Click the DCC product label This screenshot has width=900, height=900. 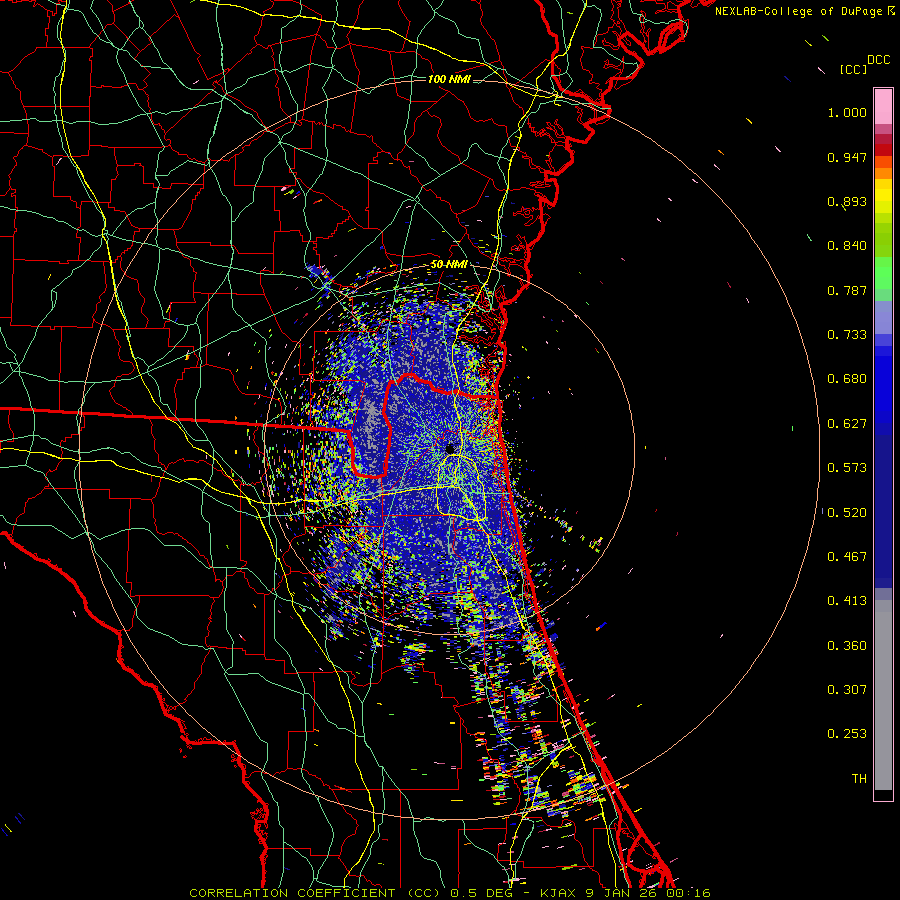click(878, 60)
